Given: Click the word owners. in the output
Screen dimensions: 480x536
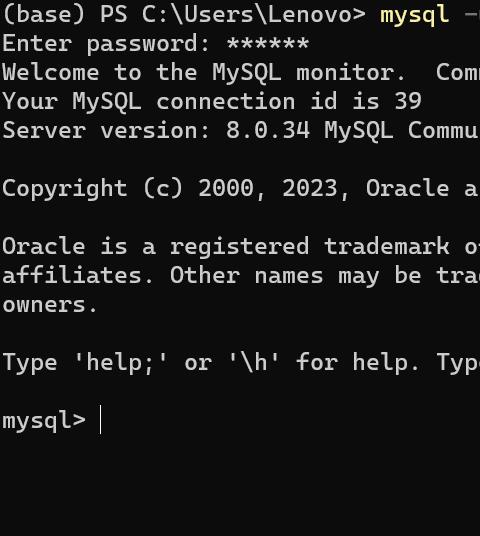Looking at the screenshot, I should 50,305.
